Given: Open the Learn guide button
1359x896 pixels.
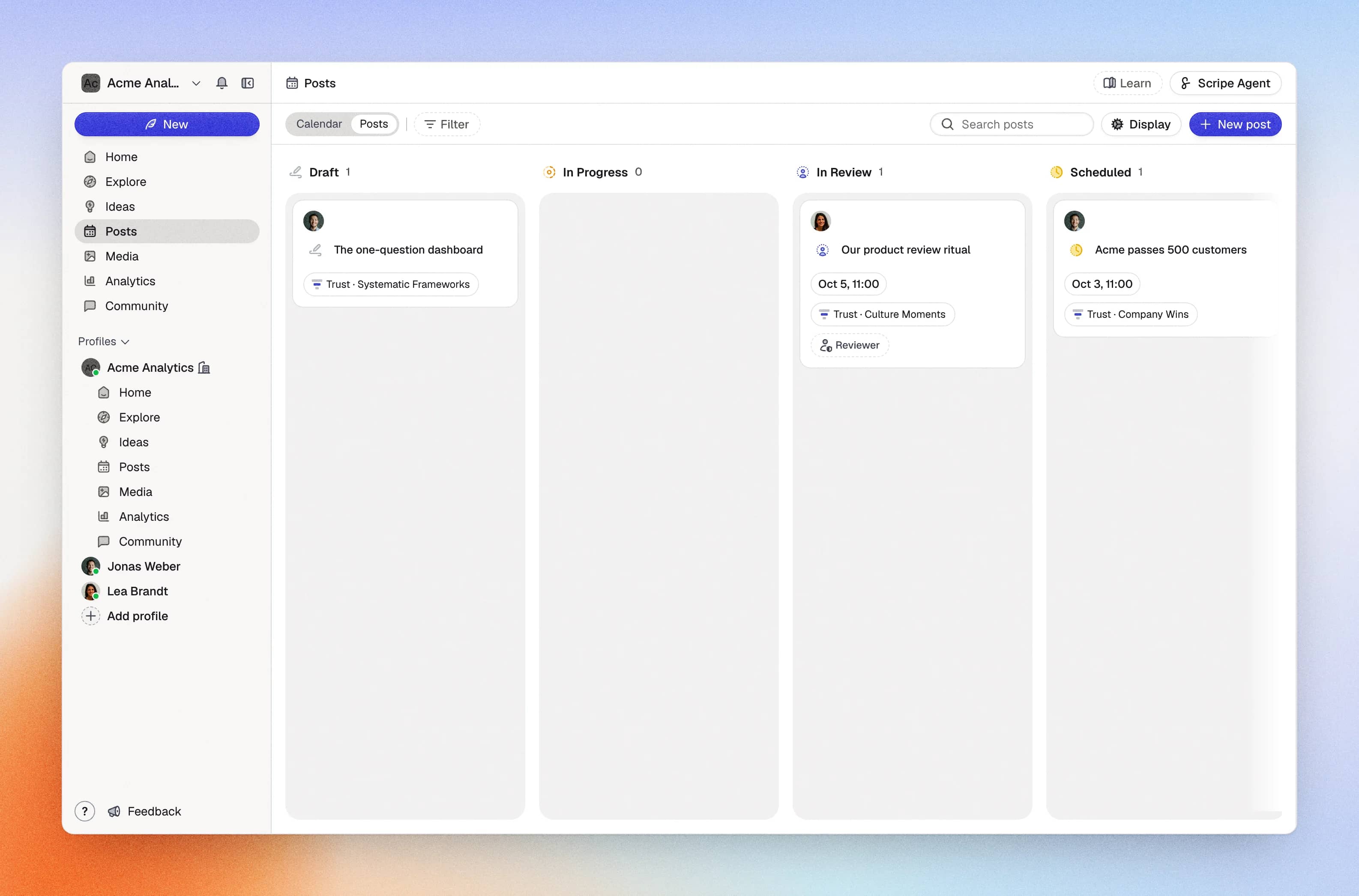Looking at the screenshot, I should 1127,83.
